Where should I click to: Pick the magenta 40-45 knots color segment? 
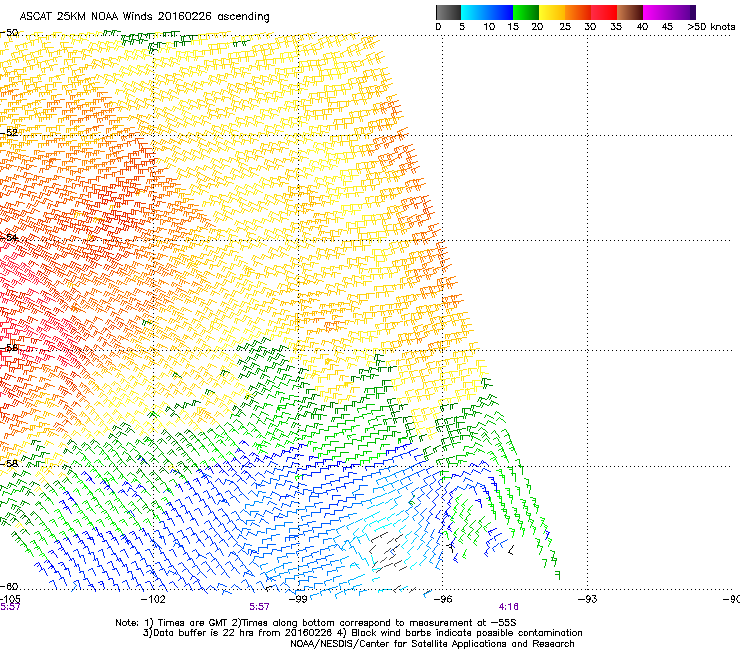(x=656, y=12)
